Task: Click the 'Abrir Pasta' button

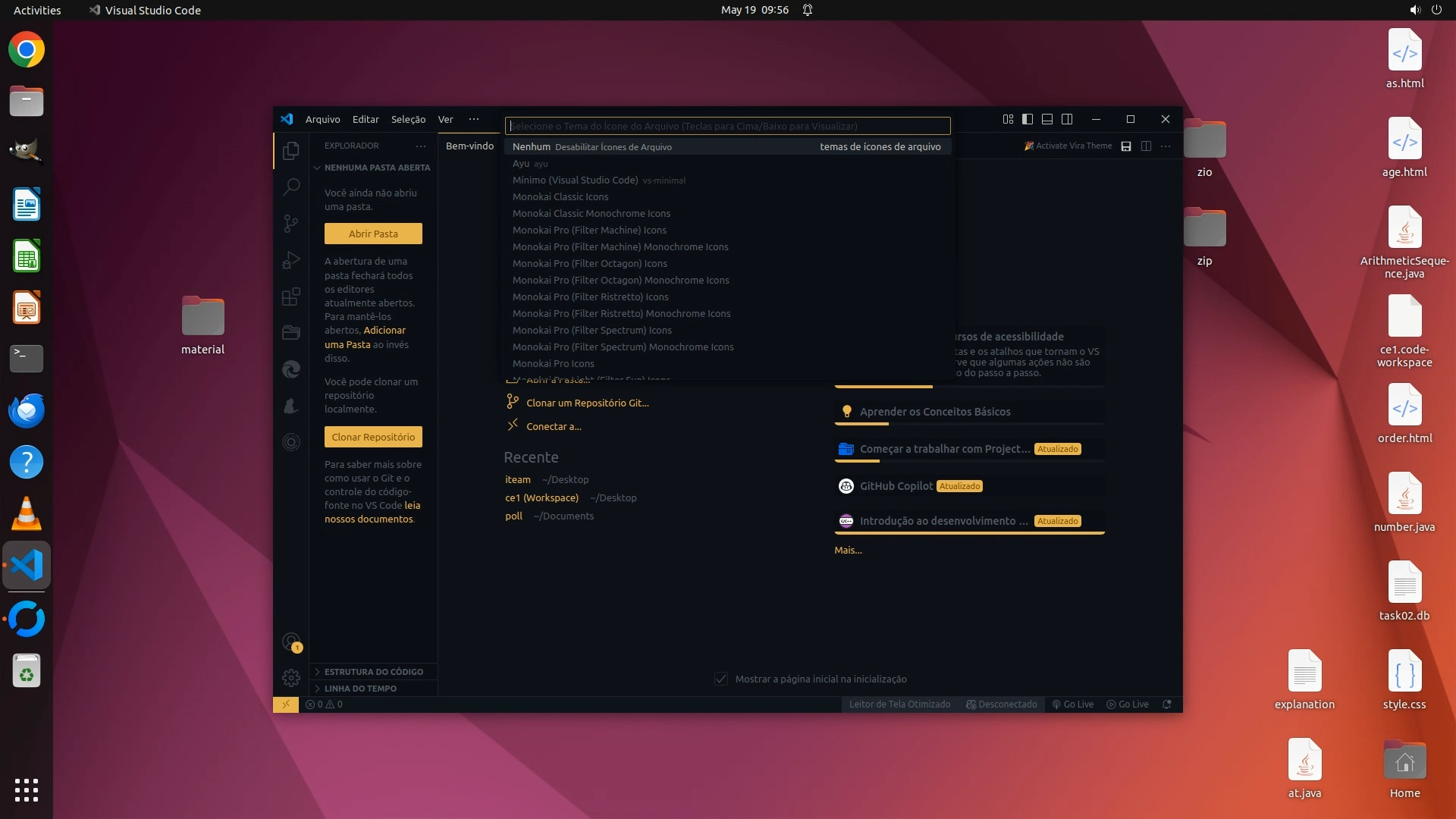Action: pos(373,234)
